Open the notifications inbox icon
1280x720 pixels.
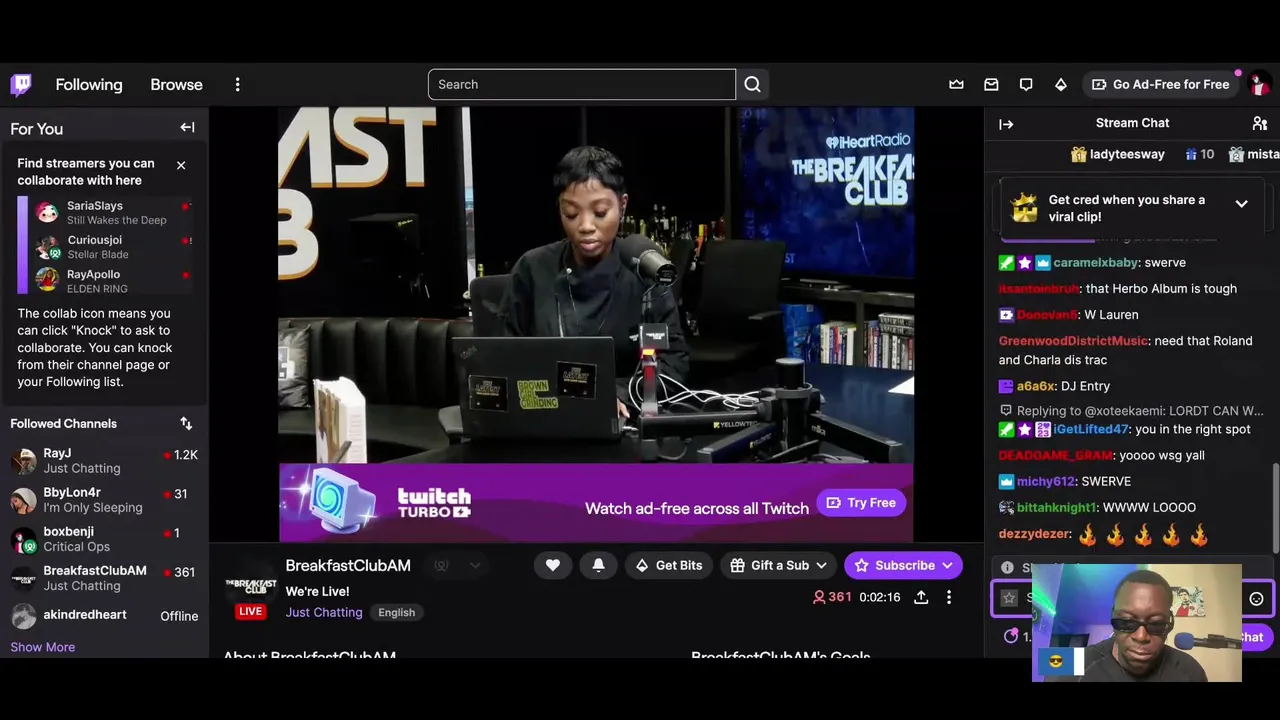tap(991, 85)
